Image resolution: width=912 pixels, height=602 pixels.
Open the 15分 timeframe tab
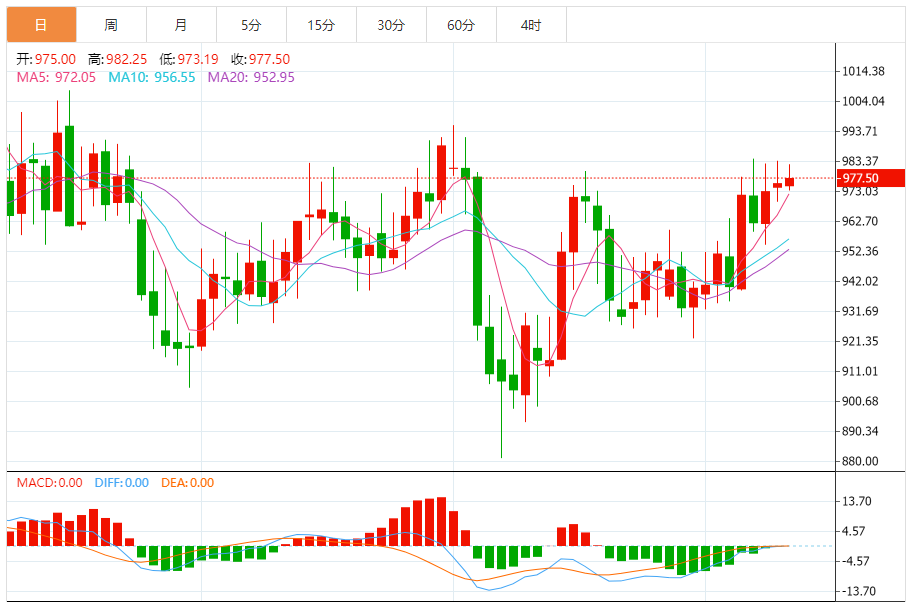point(321,25)
